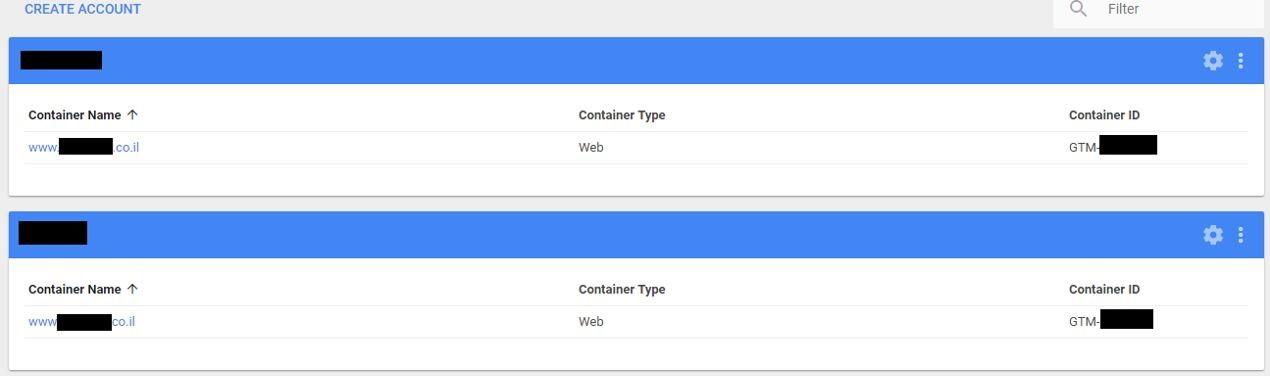The width and height of the screenshot is (1270, 376).
Task: Sort first table by Container Name
Action: [75, 115]
